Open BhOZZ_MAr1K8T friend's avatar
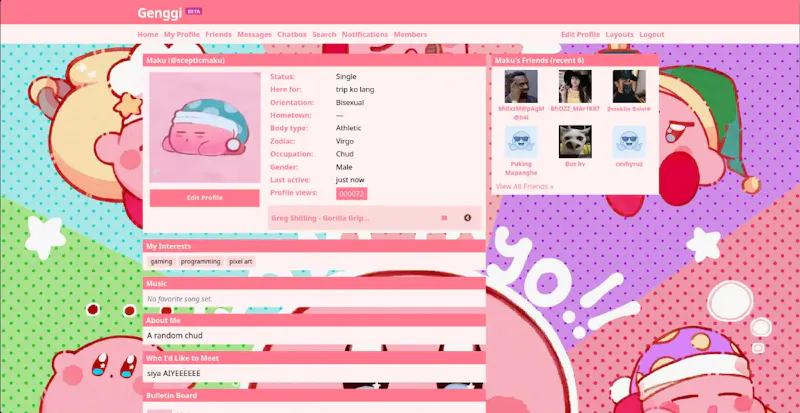Viewport: 800px width, 413px height. tap(575, 87)
